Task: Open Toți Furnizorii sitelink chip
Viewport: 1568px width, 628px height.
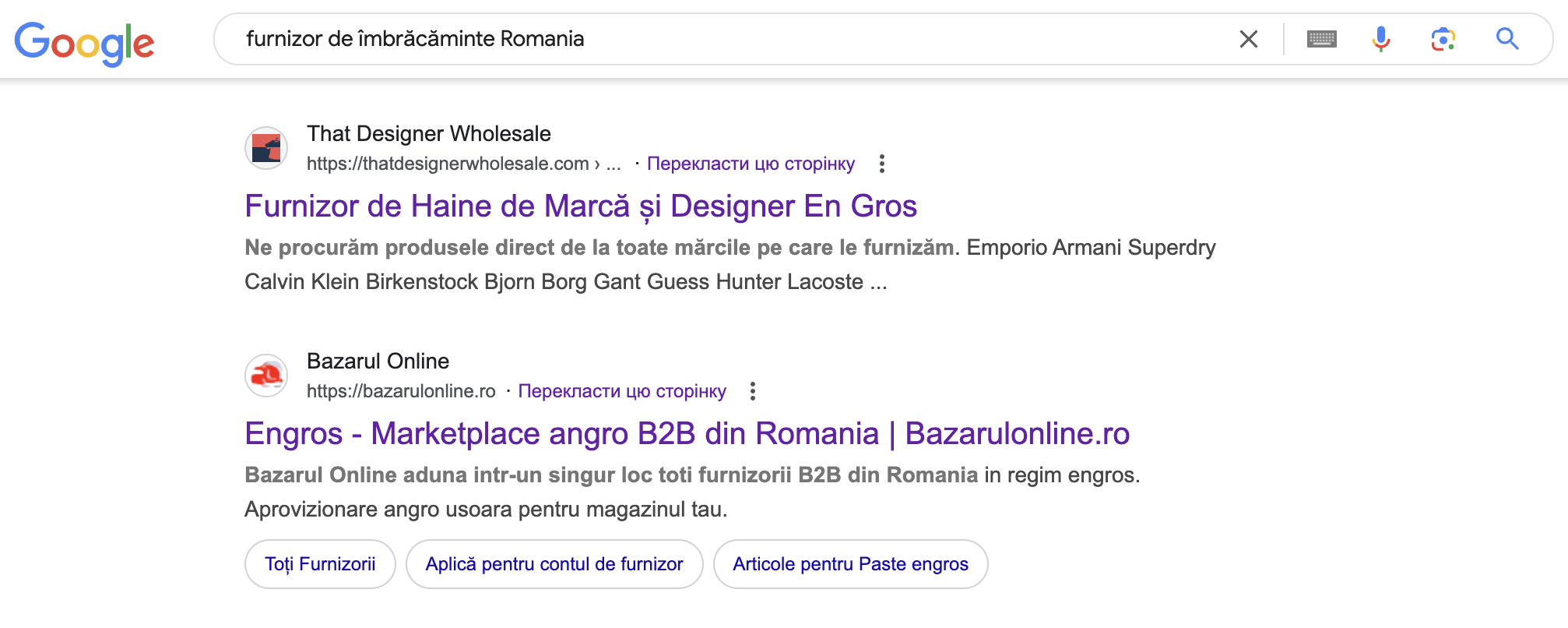Action: click(x=320, y=564)
